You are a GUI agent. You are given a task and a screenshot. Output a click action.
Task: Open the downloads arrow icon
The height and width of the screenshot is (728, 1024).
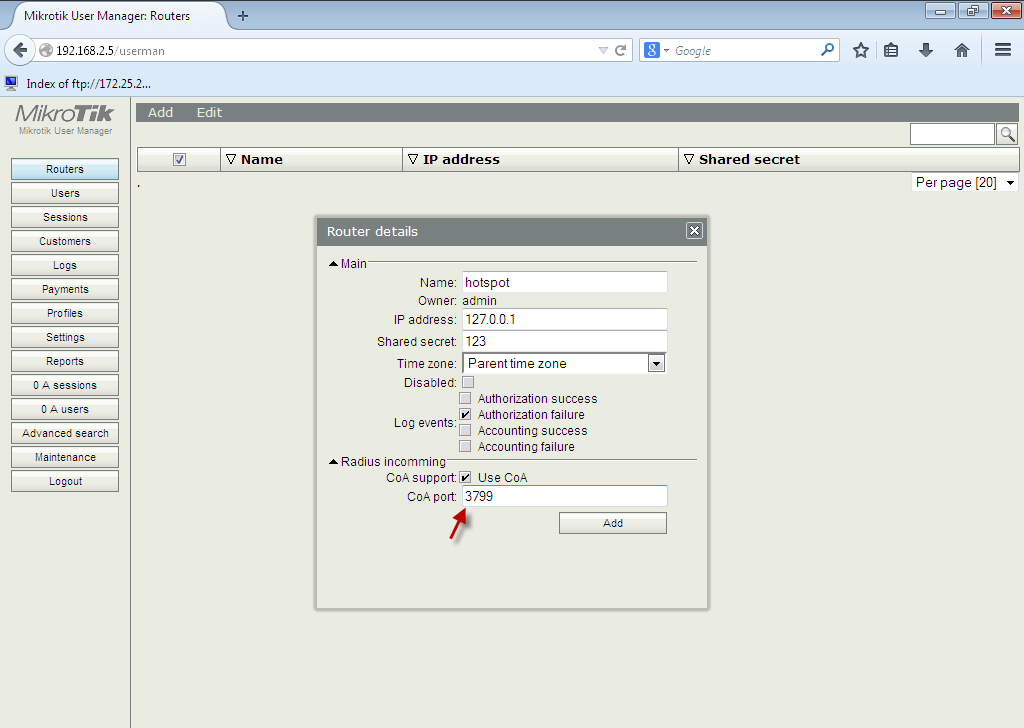[x=925, y=50]
